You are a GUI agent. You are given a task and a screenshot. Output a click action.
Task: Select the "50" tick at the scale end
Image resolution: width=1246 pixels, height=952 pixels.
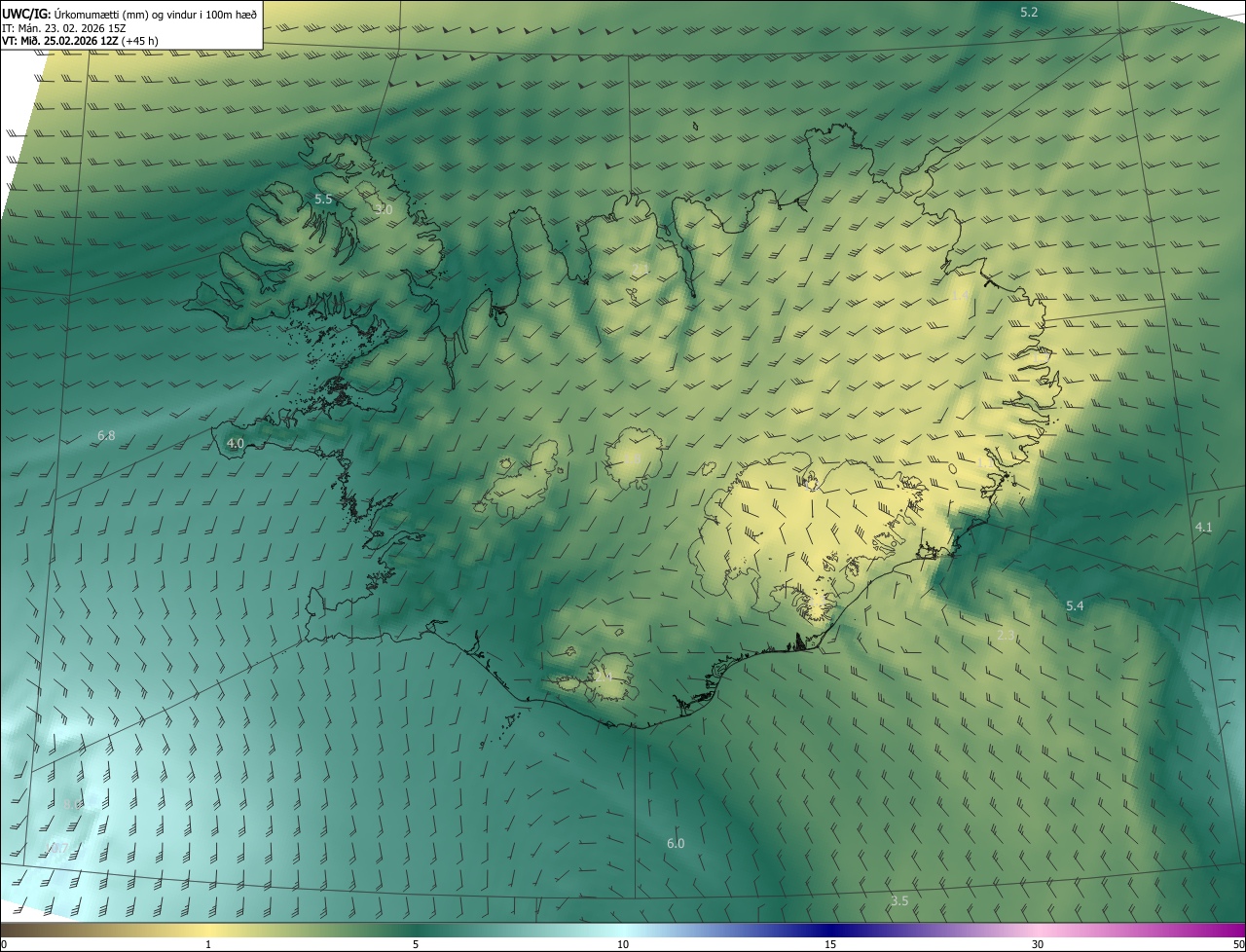[1238, 944]
